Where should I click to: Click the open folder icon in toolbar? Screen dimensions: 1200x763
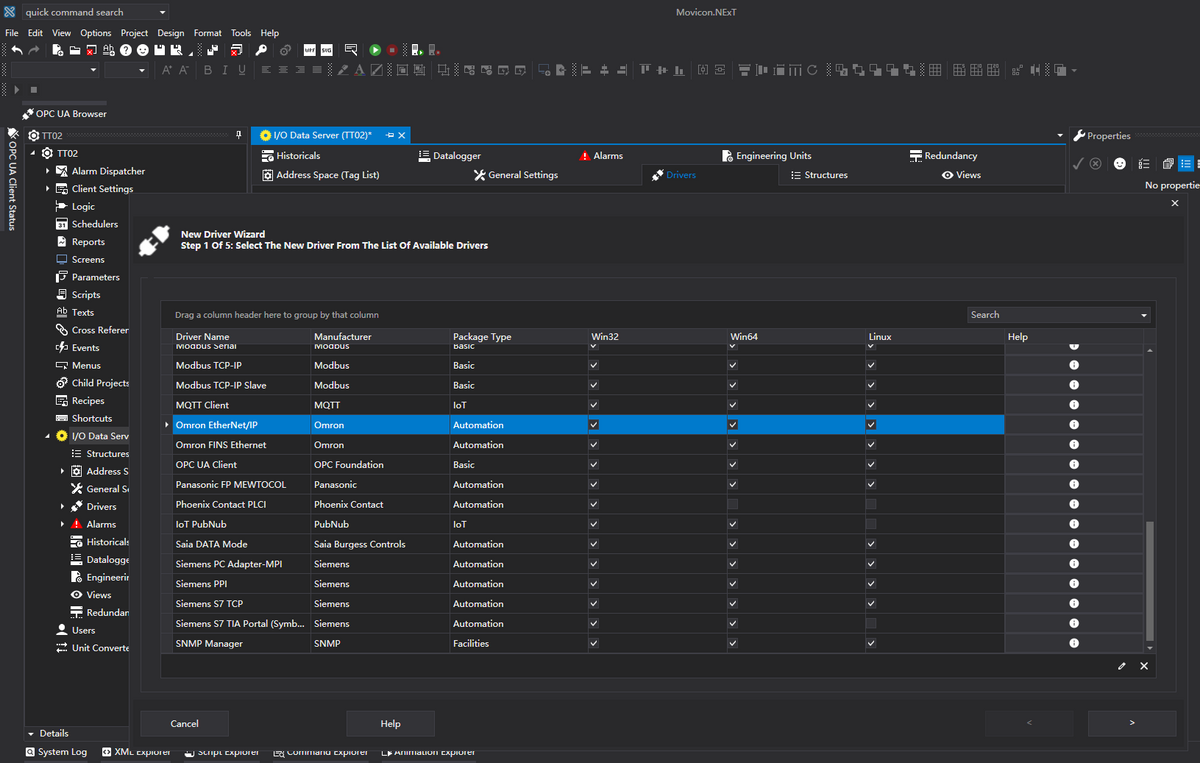75,50
